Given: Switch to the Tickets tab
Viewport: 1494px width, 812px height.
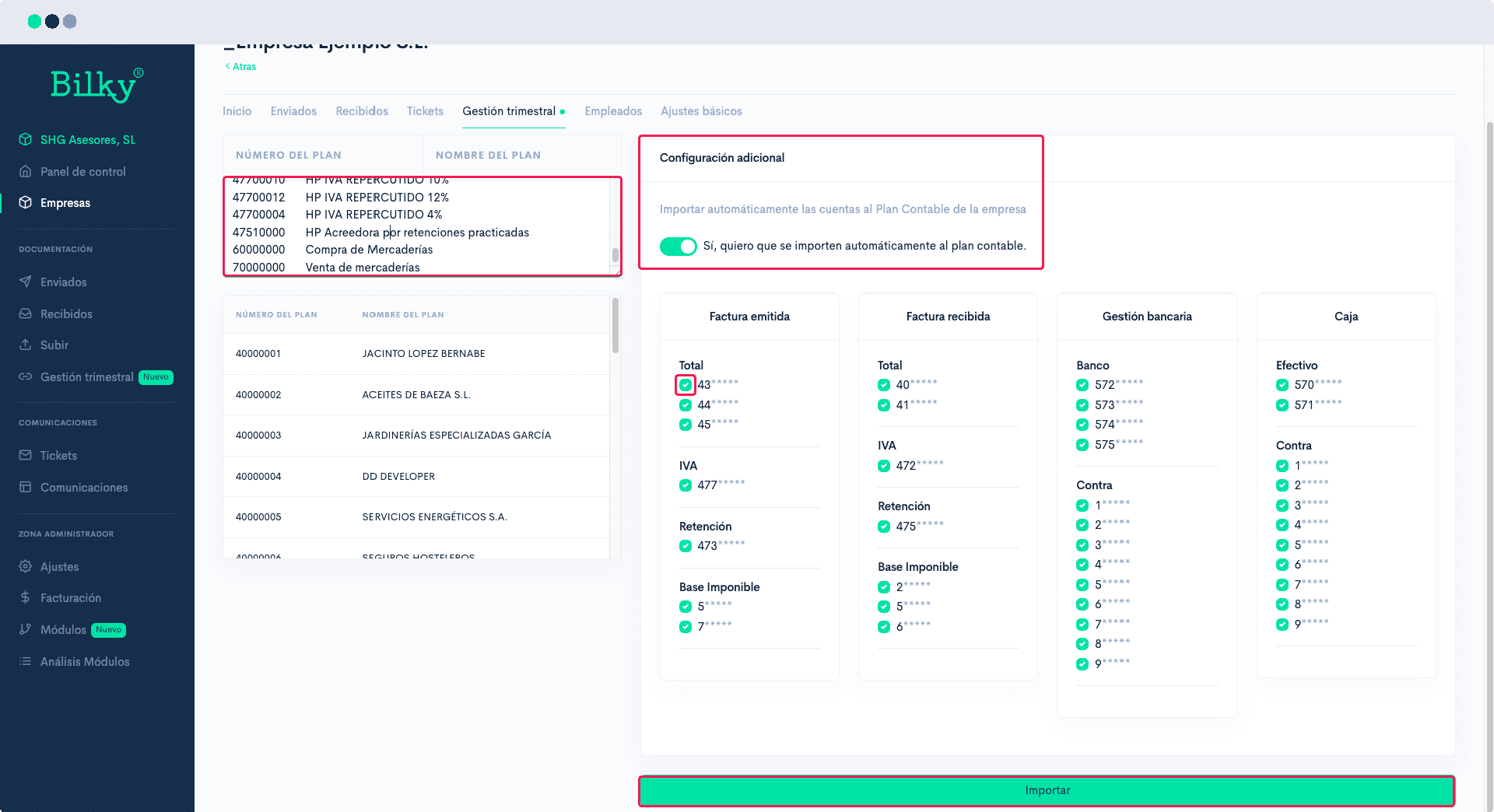Looking at the screenshot, I should [425, 111].
